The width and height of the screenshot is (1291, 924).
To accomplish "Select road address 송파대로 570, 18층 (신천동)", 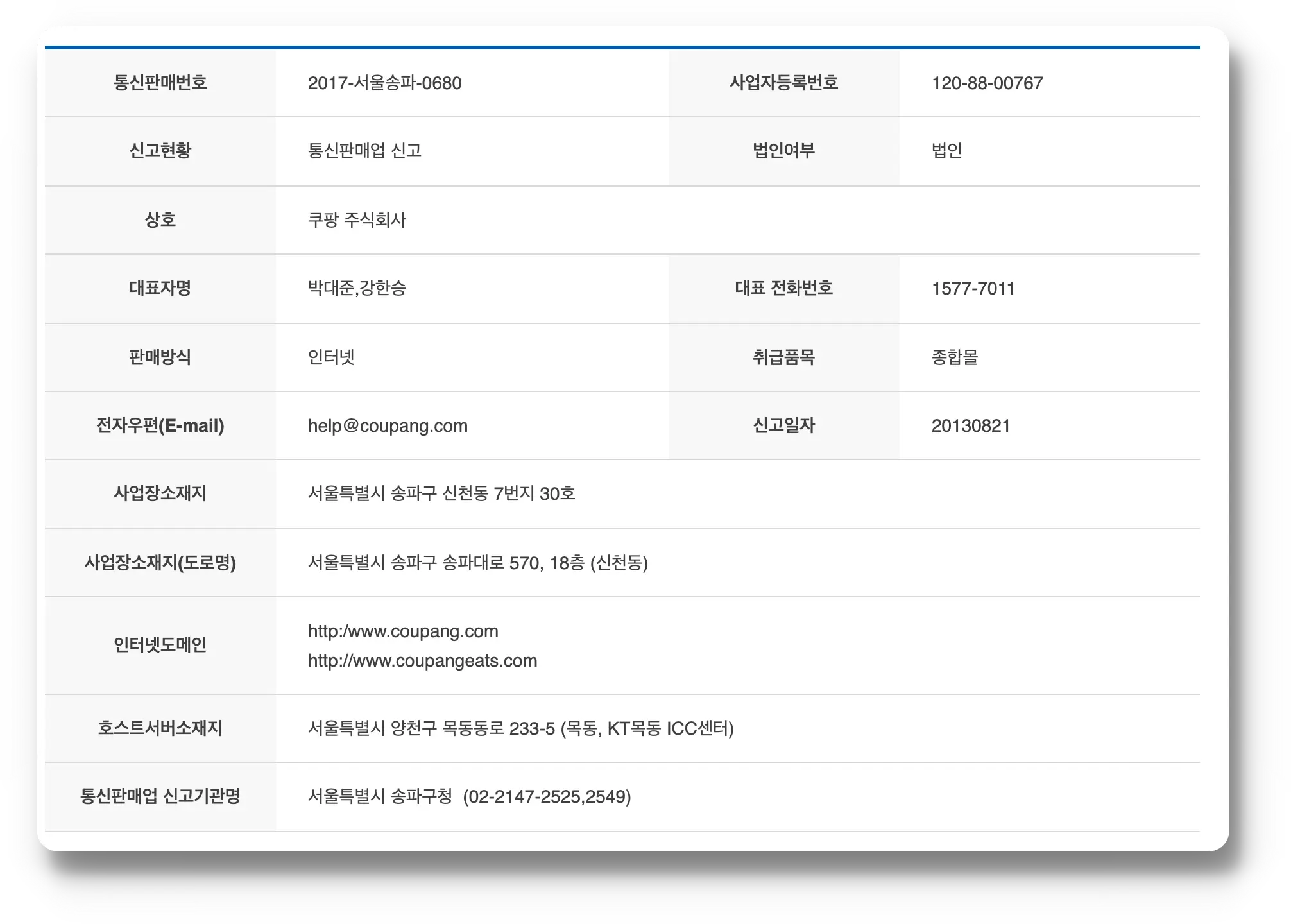I will pyautogui.click(x=545, y=563).
